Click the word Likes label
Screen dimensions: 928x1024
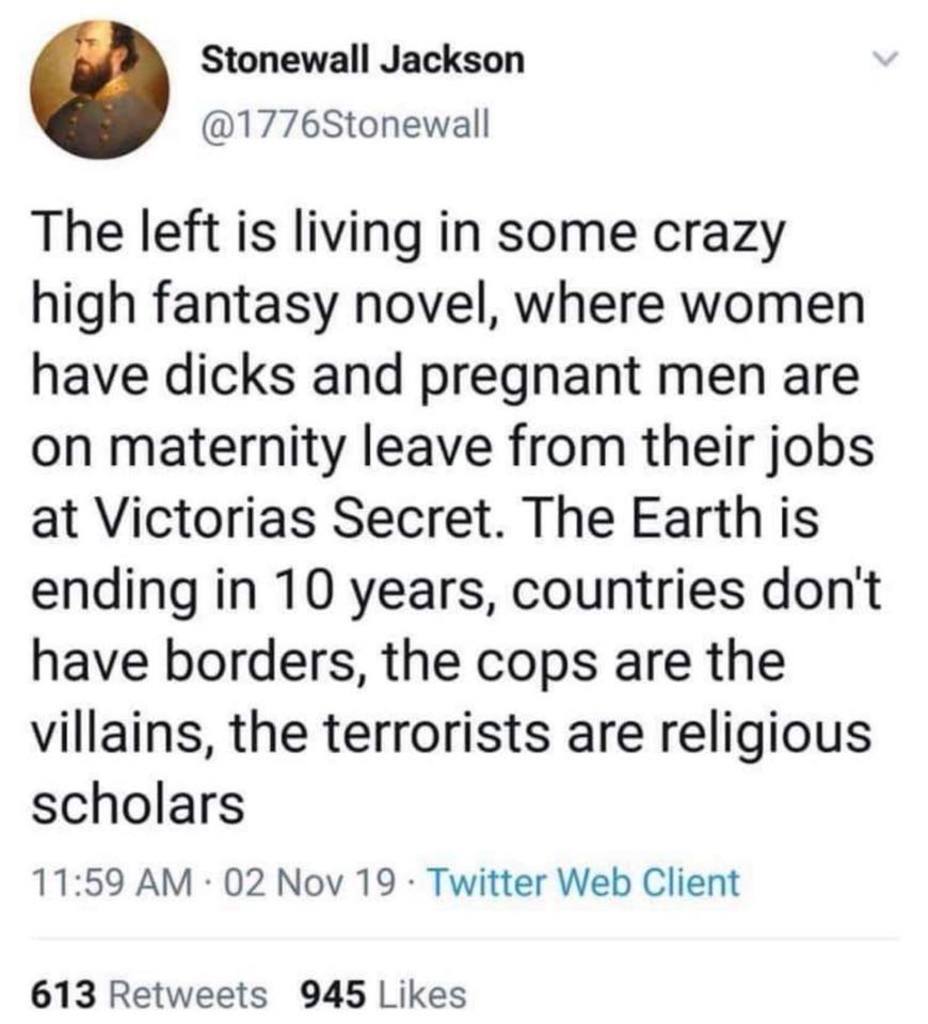[x=422, y=995]
